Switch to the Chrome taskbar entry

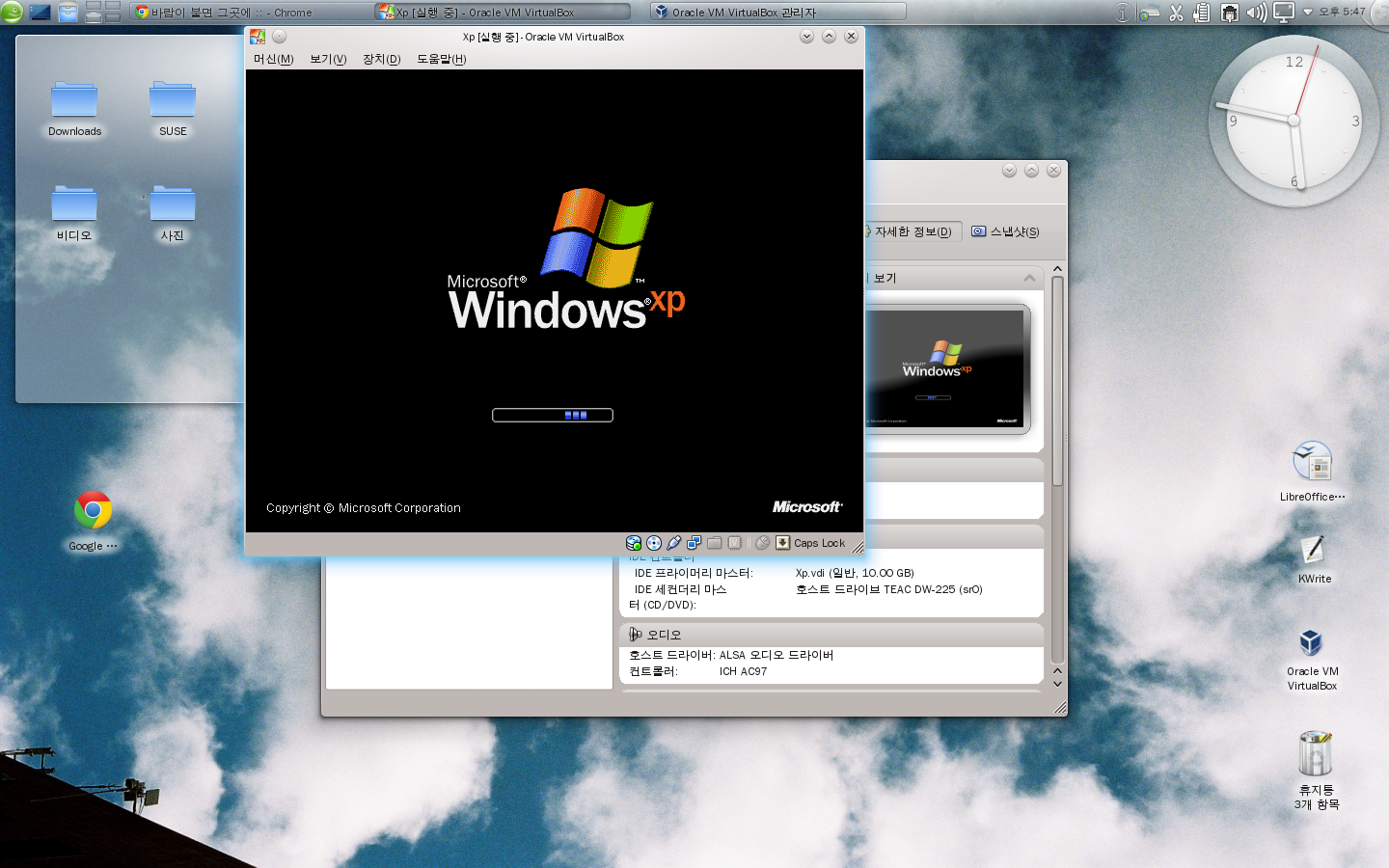pos(252,13)
